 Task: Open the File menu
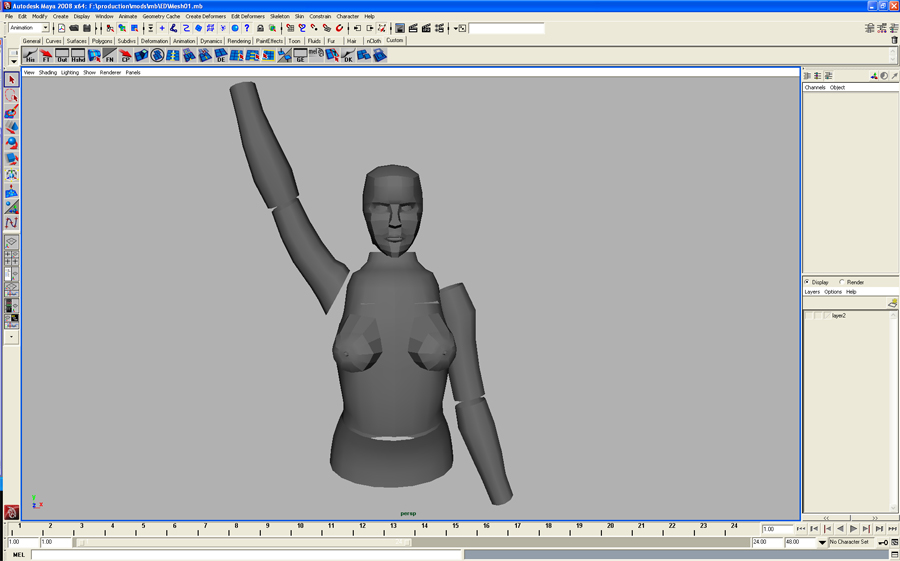pos(9,17)
